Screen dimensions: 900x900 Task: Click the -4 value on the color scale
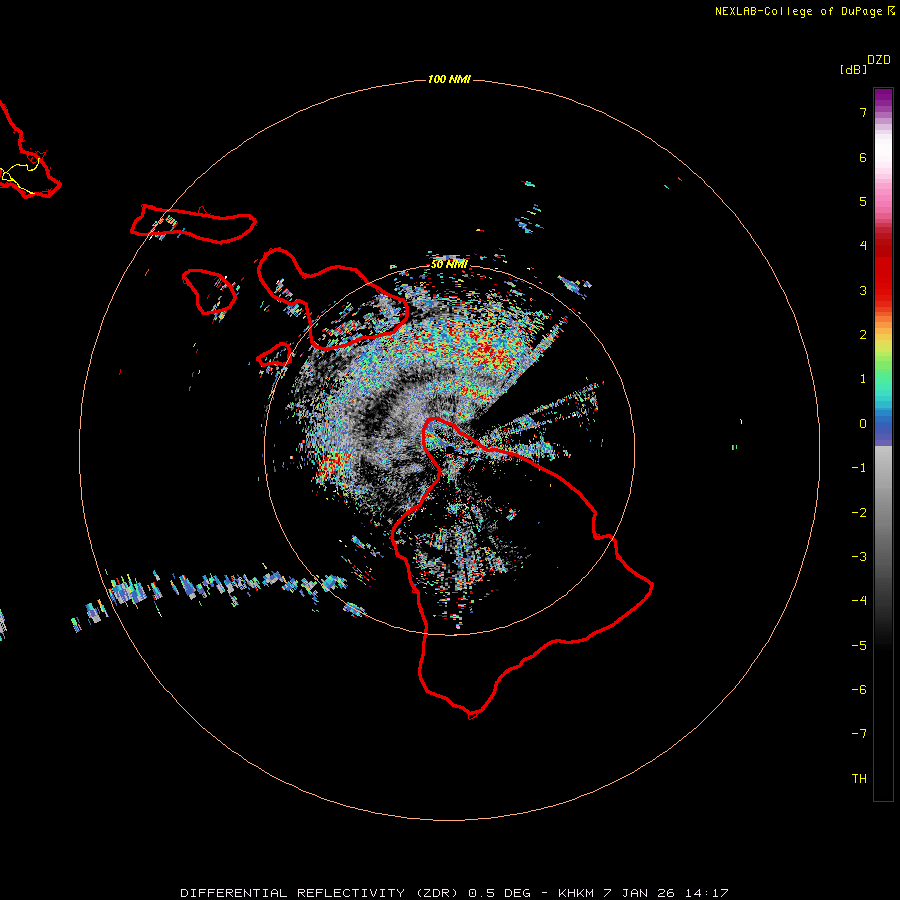pyautogui.click(x=859, y=600)
